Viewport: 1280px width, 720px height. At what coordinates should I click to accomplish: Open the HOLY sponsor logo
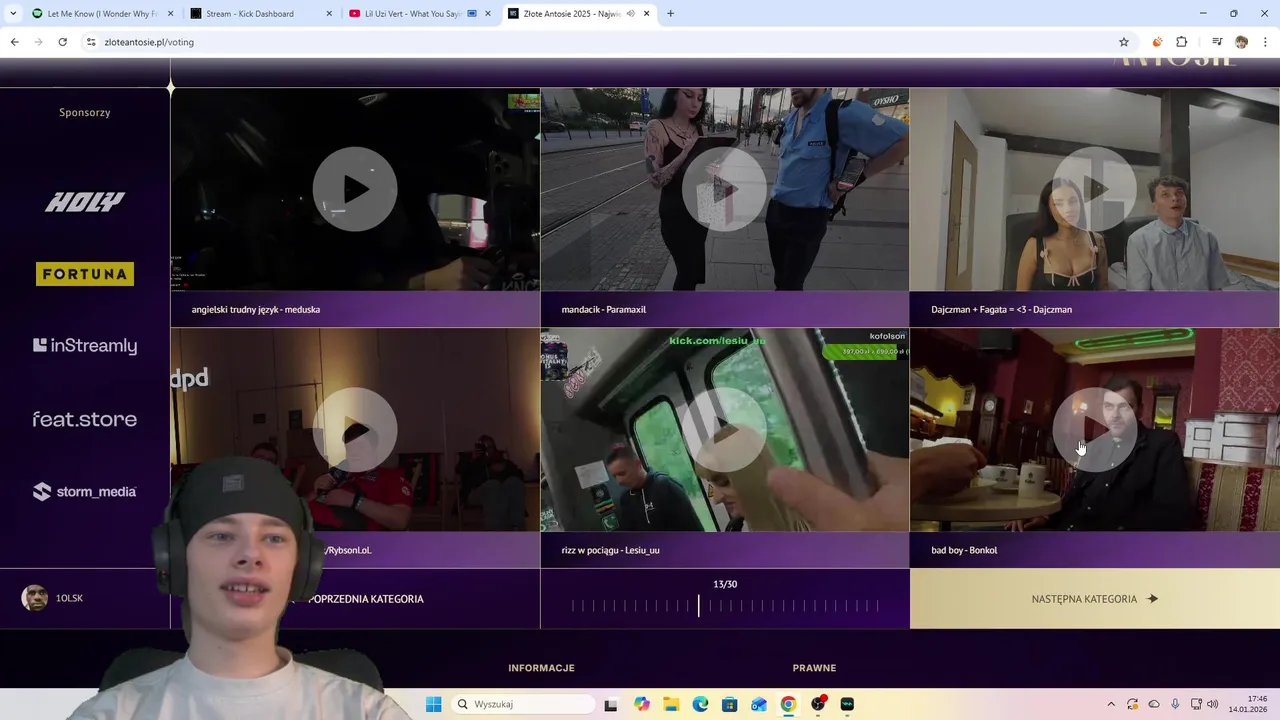click(85, 202)
